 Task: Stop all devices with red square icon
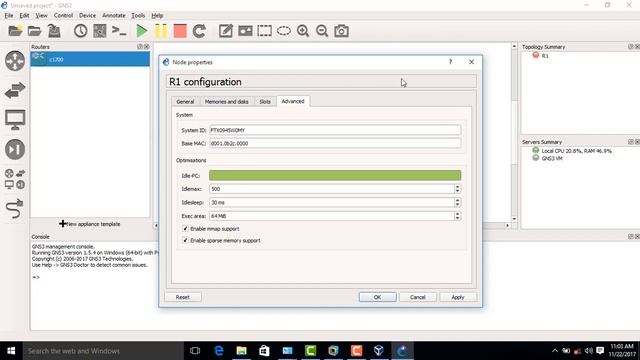click(x=180, y=31)
